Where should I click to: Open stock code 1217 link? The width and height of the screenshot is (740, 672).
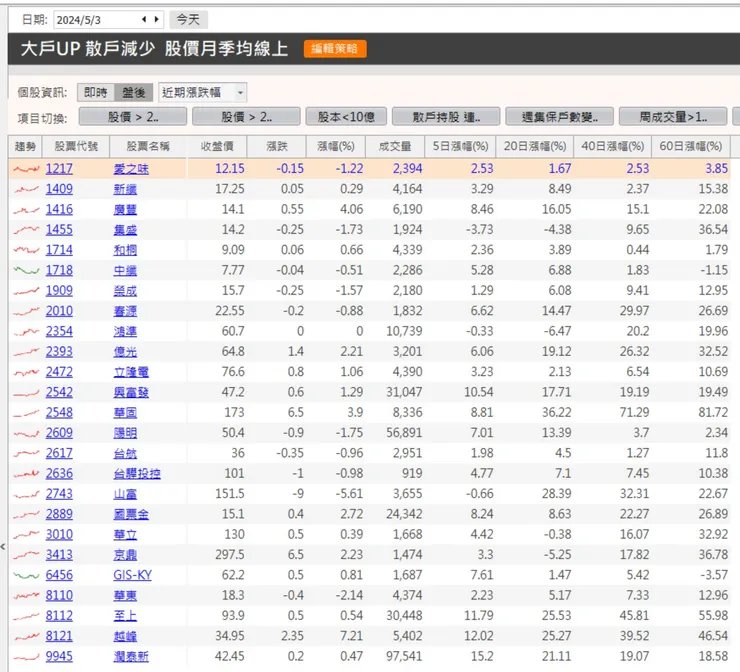click(x=59, y=168)
